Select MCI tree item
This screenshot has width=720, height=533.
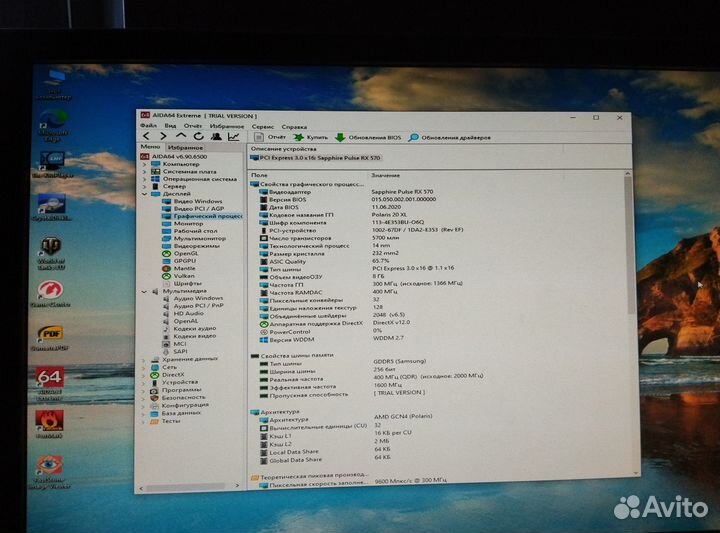pos(175,344)
